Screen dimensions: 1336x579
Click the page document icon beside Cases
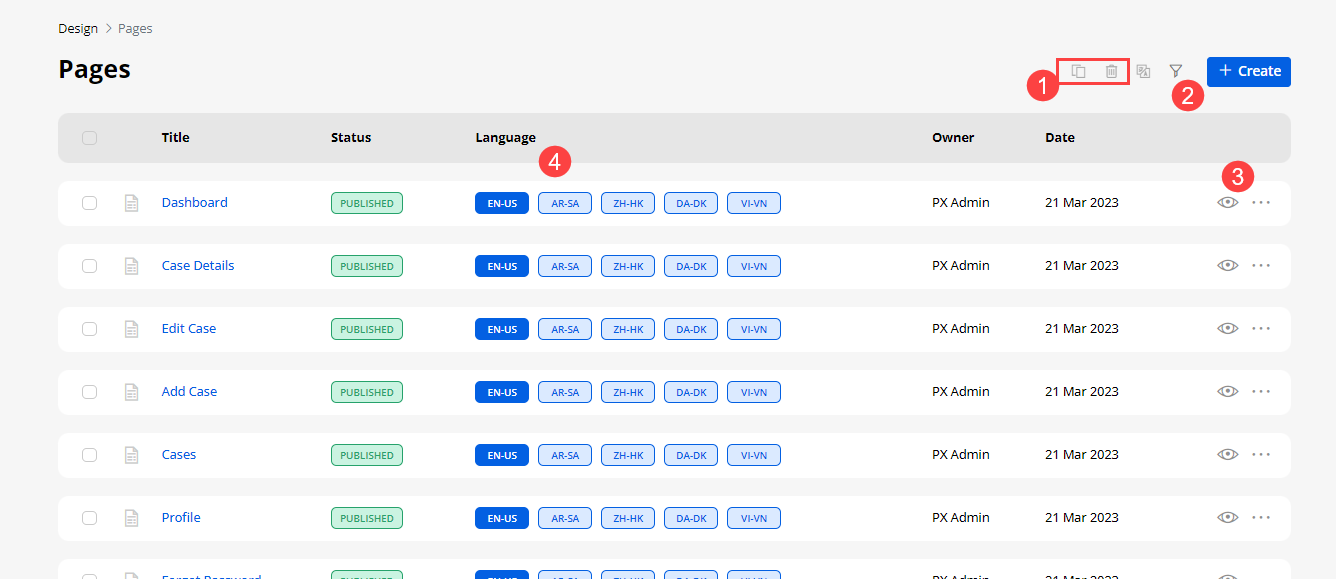coord(131,455)
